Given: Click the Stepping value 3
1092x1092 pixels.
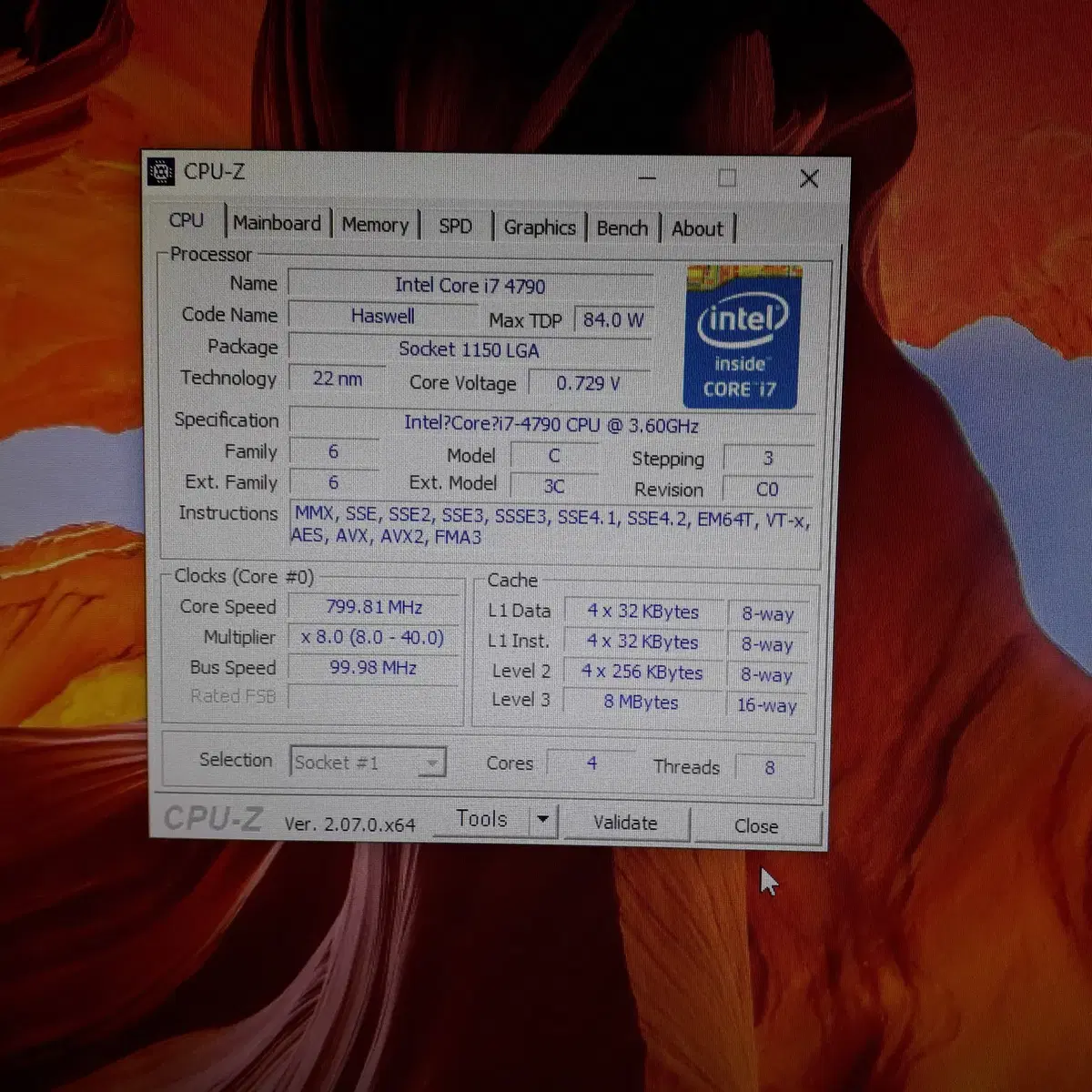Looking at the screenshot, I should coord(768,458).
